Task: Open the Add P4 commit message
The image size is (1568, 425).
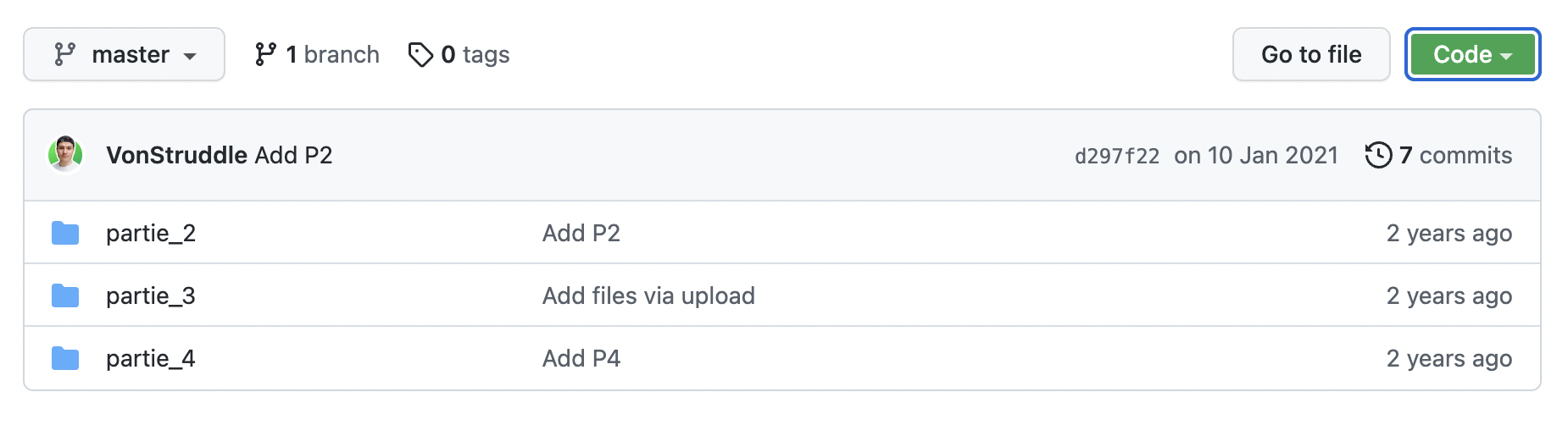Action: 581,358
